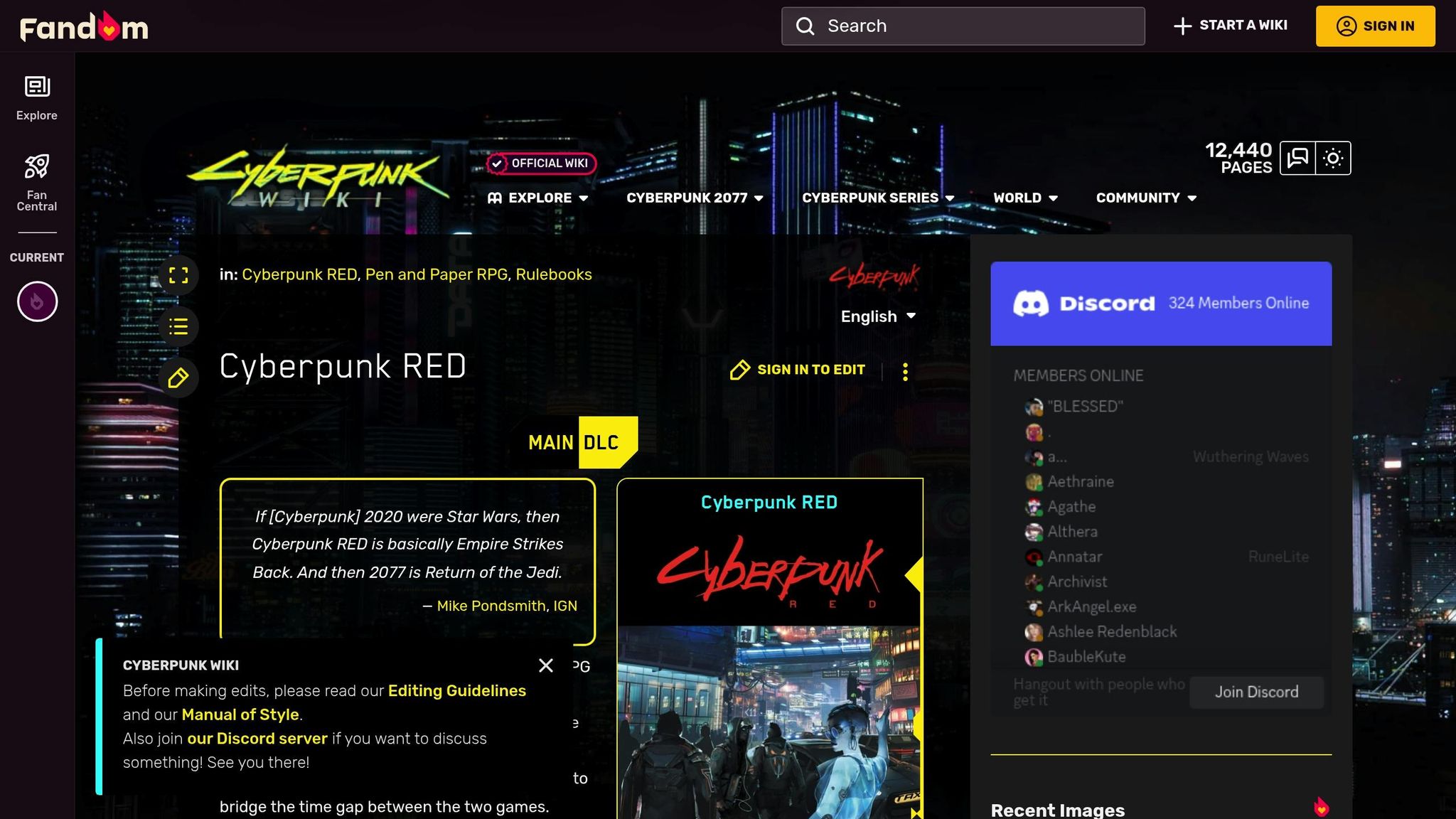This screenshot has height=819, width=1456.
Task: Open the English language dropdown
Action: (878, 316)
